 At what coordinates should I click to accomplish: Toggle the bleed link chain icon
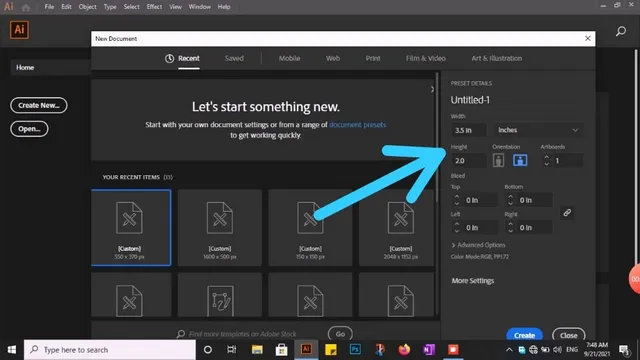click(x=567, y=213)
